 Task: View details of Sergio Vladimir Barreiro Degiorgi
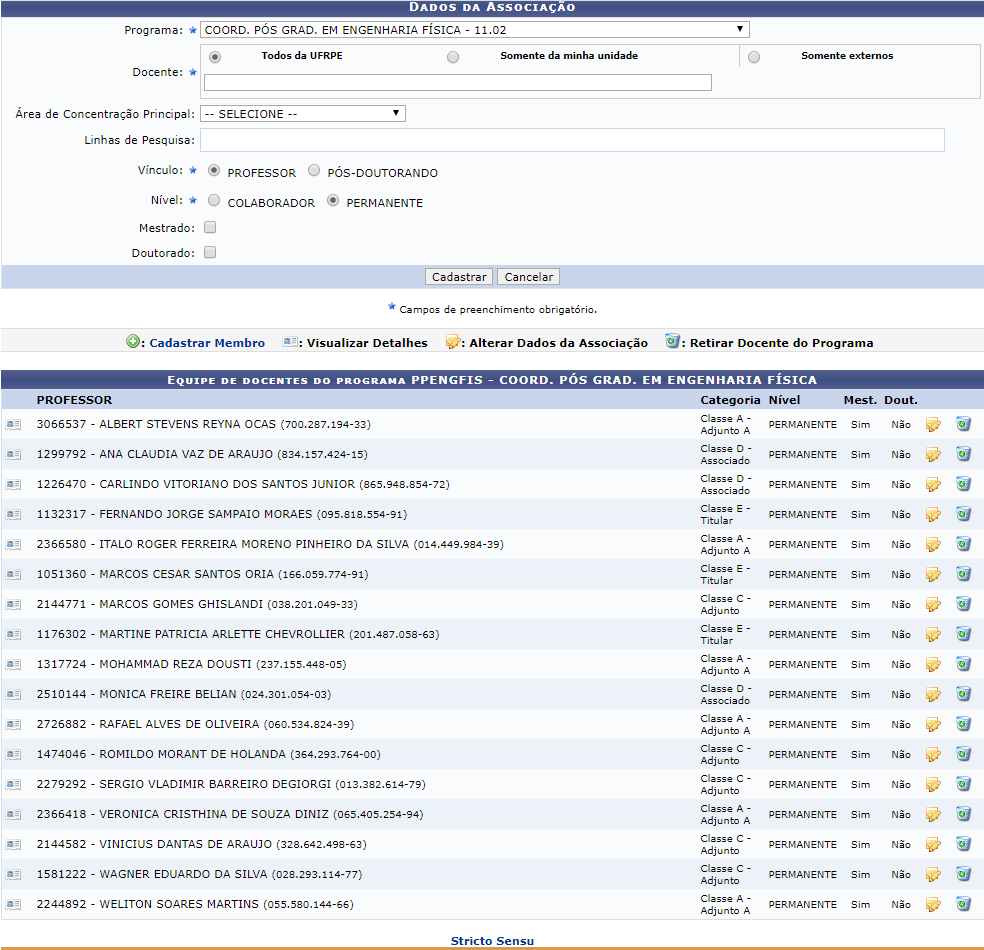pos(13,785)
